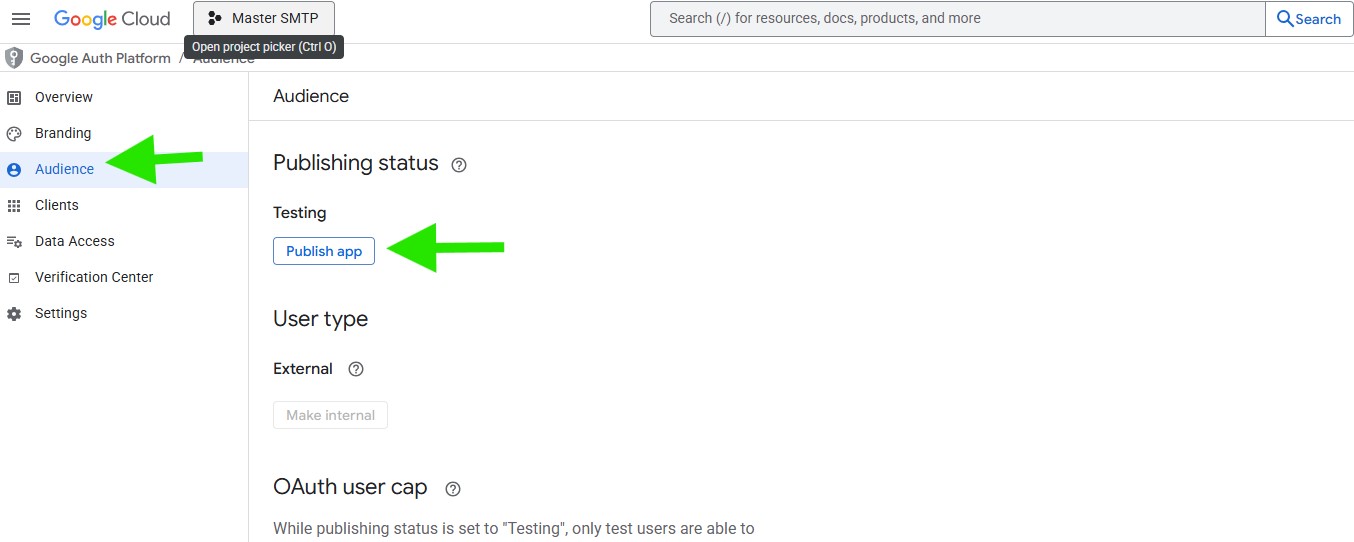This screenshot has height=542, width=1354.
Task: Click the Publish app button
Action: point(324,251)
